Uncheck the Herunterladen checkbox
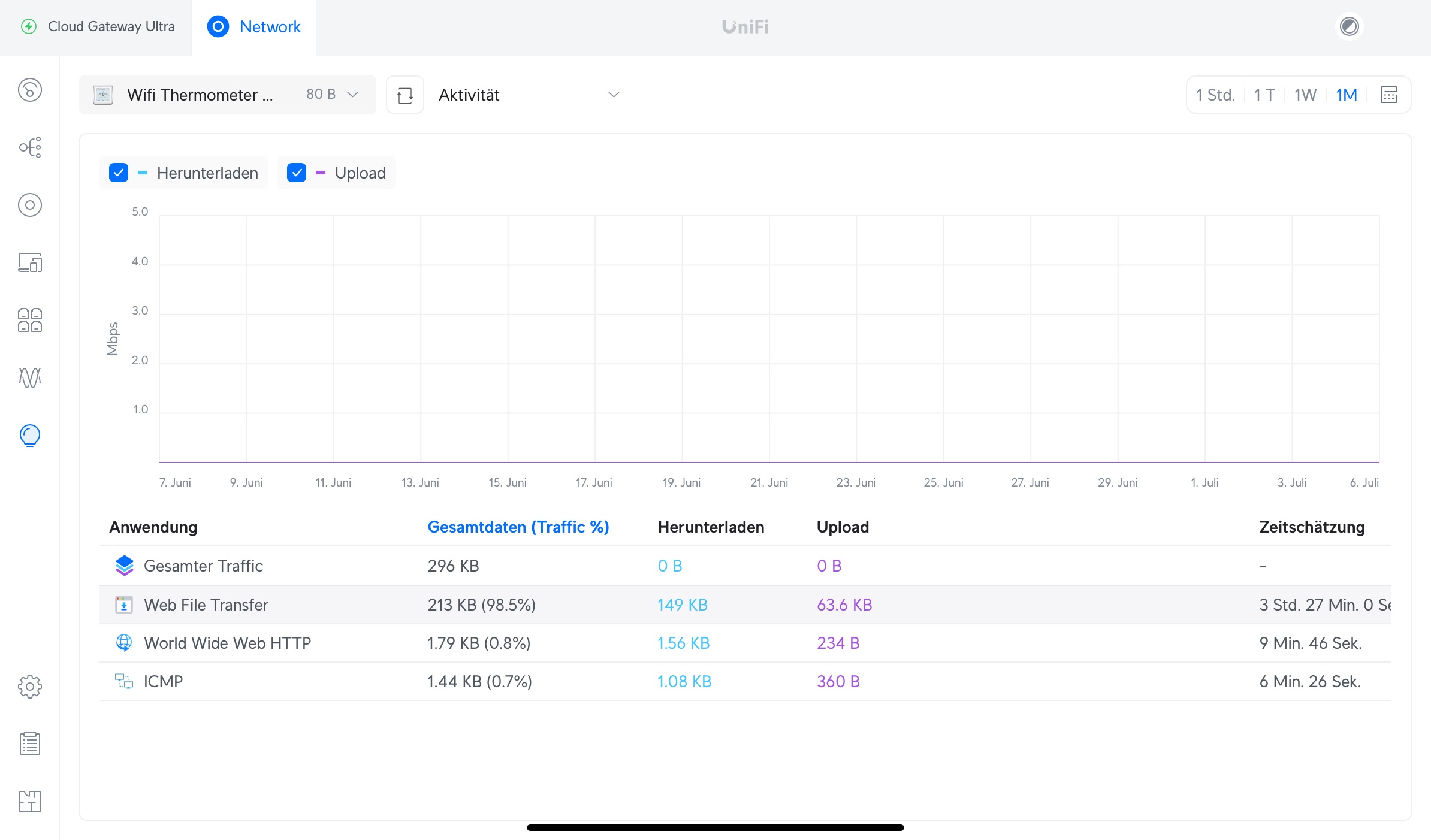1431x840 pixels. pos(119,173)
